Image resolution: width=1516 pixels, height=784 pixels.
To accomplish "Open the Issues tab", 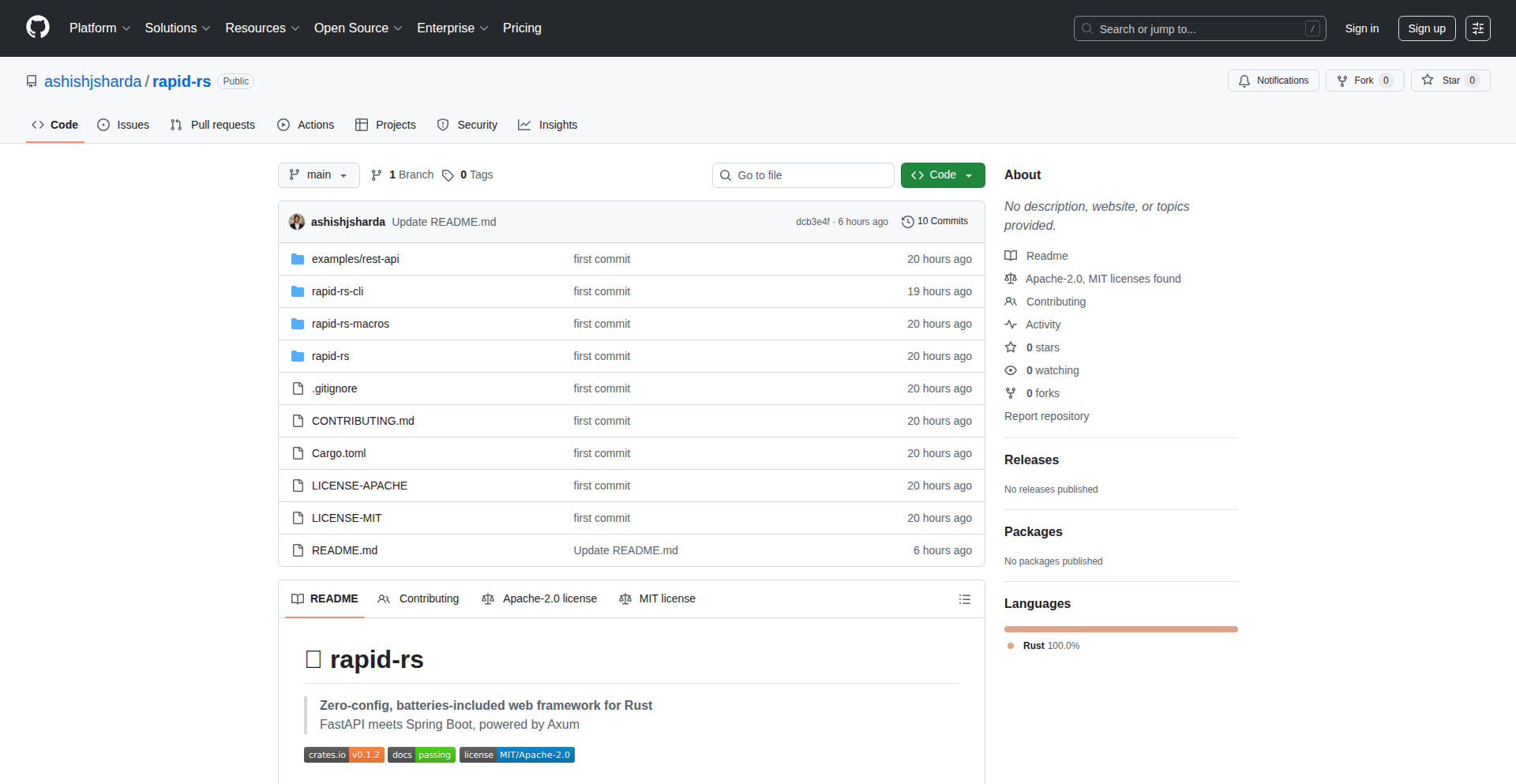I will pyautogui.click(x=123, y=125).
